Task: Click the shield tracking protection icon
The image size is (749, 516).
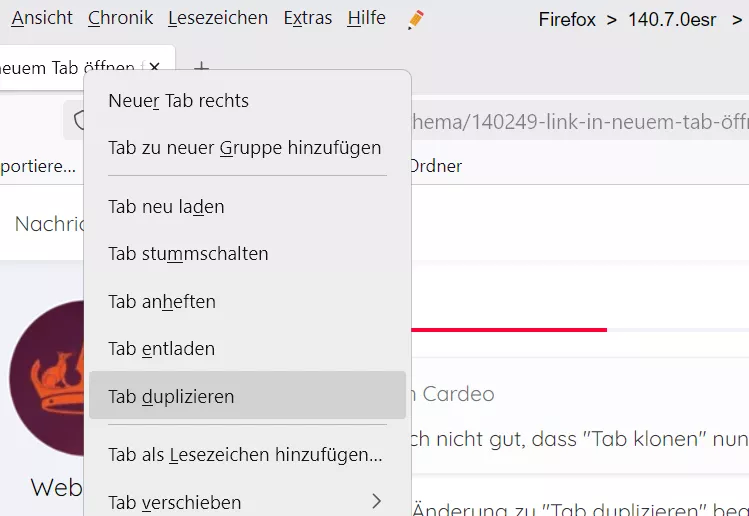Action: click(79, 120)
